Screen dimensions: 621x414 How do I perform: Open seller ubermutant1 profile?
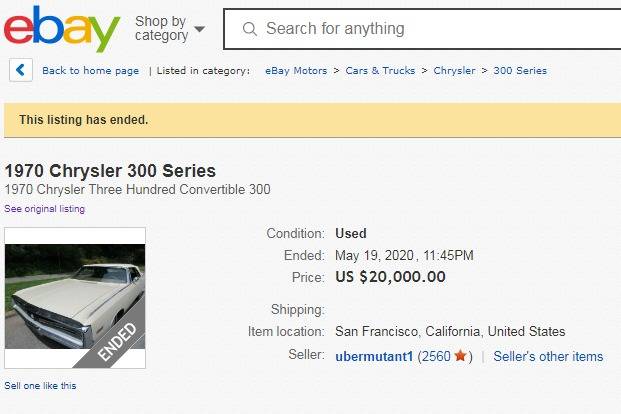point(374,357)
